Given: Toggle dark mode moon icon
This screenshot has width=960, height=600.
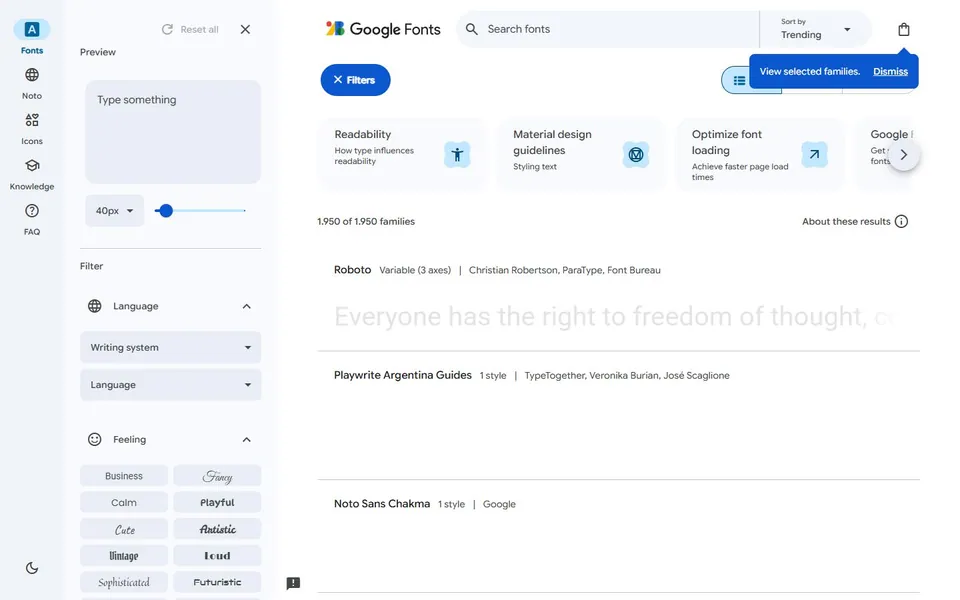Looking at the screenshot, I should (32, 568).
